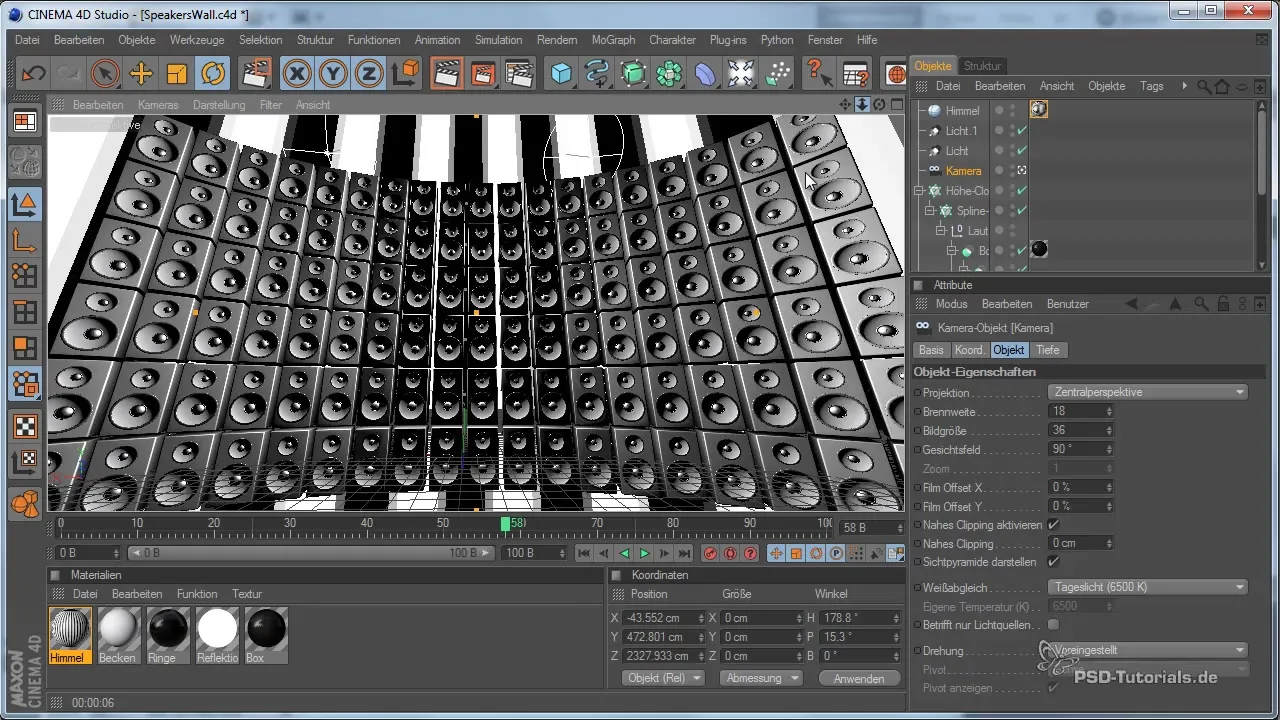Select the polygons mode icon
Viewport: 1280px width, 720px height.
click(25, 347)
